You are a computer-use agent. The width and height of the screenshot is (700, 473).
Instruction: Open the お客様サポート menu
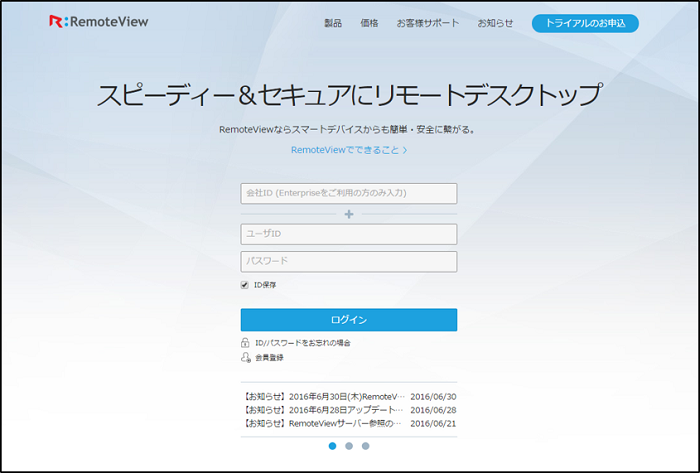tap(428, 23)
